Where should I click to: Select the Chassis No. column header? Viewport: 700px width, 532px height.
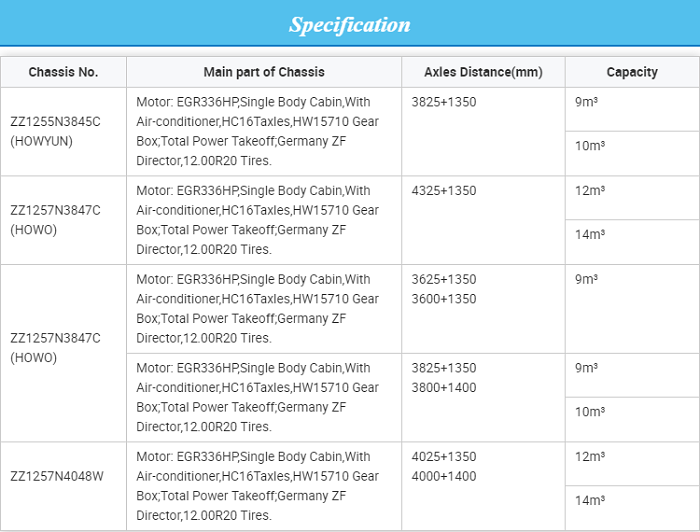(x=63, y=72)
